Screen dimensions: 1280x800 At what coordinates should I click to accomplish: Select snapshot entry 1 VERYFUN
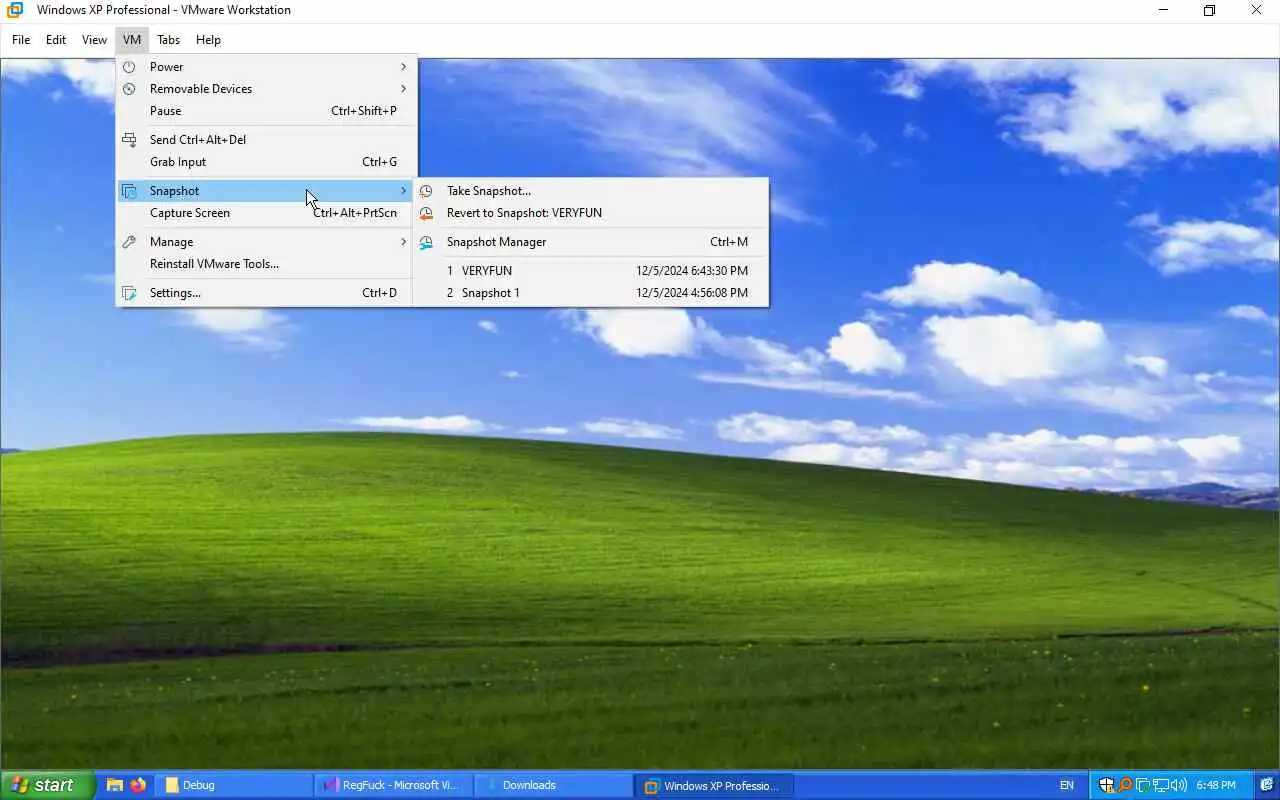[591, 271]
